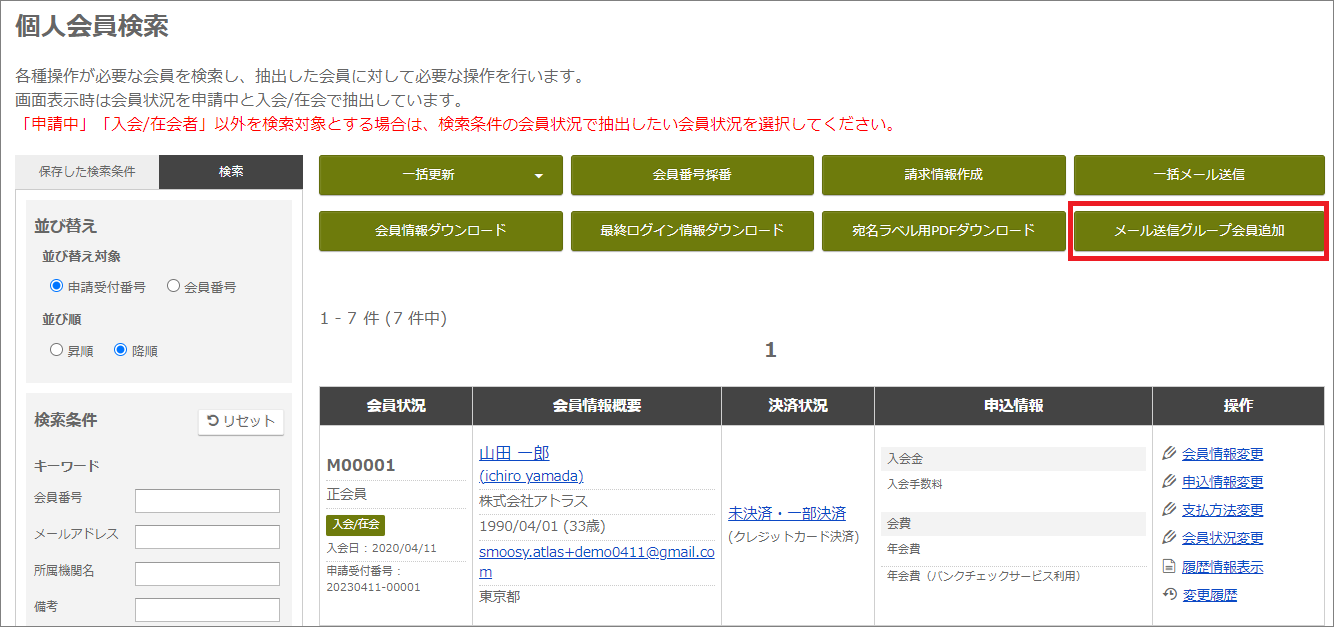Reset the search conditions with リセット

pyautogui.click(x=241, y=421)
